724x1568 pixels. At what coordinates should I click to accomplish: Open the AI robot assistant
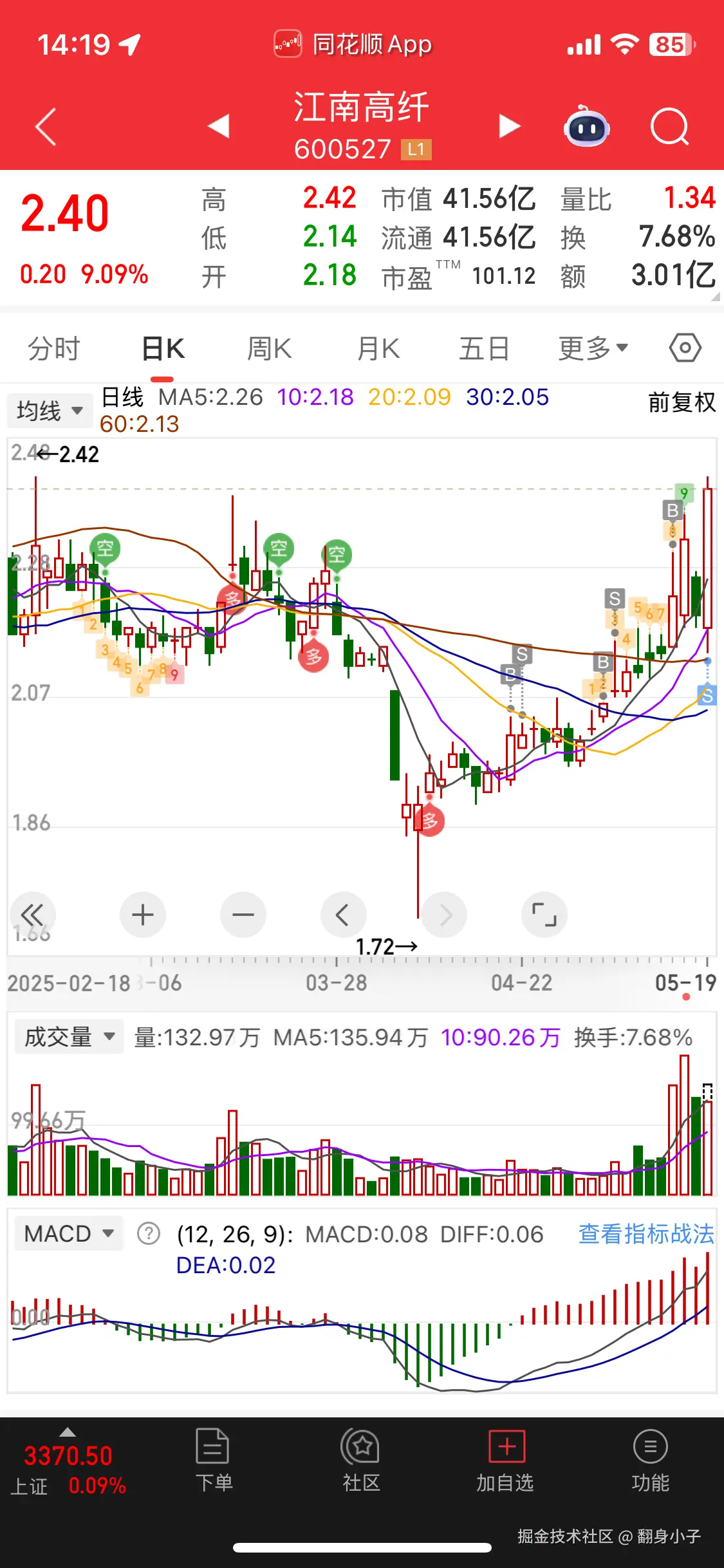586,126
